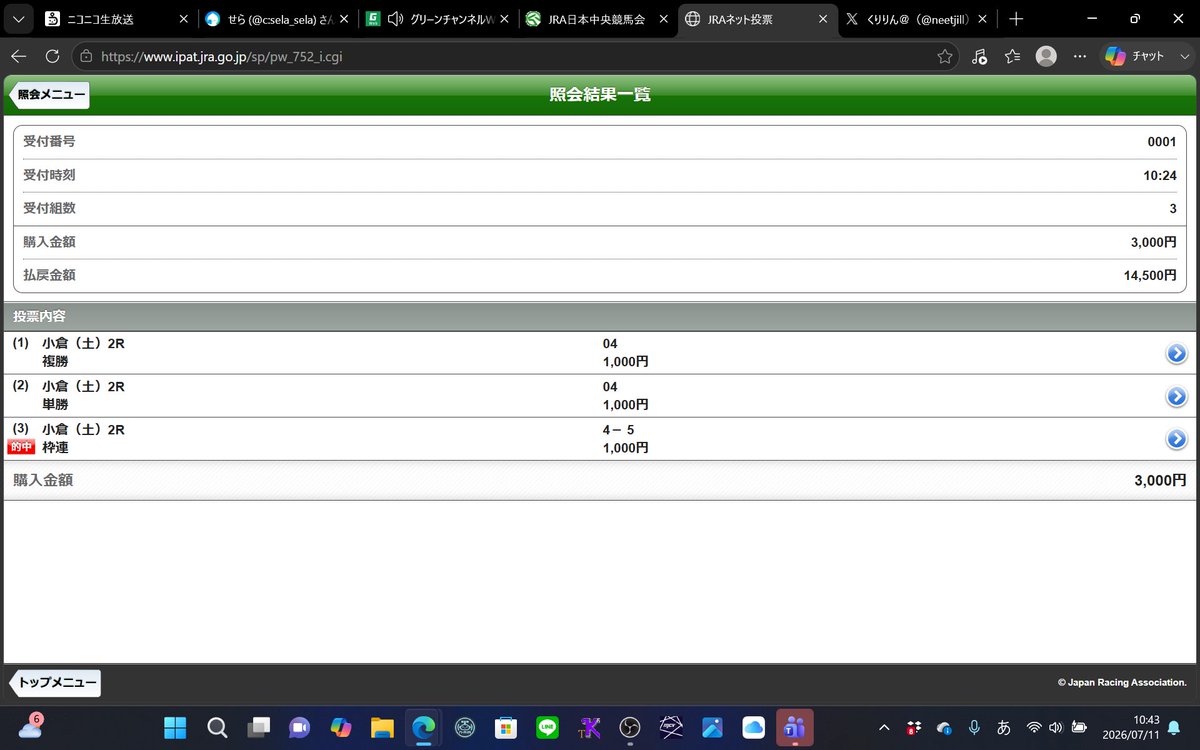
Task: Open taskbar search magnifier
Action: click(x=217, y=728)
